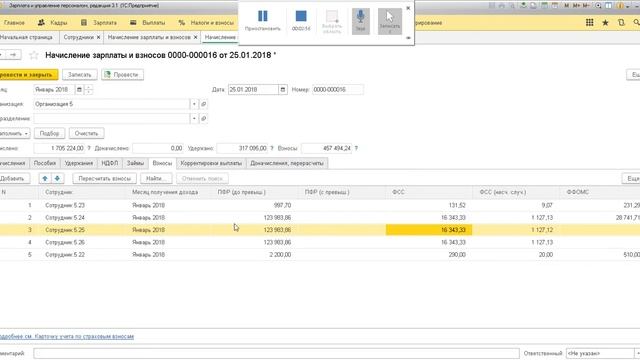
Task: Switch to the НДФЛ tab
Action: point(109,163)
